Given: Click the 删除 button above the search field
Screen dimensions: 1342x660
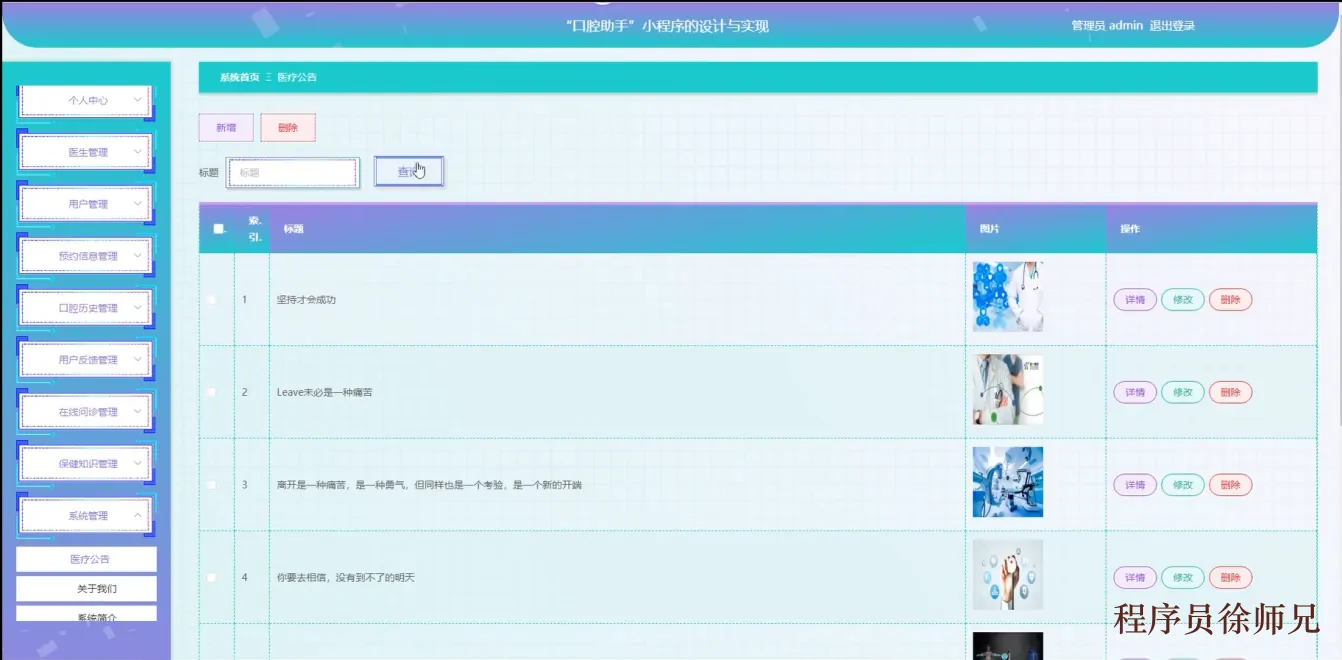Looking at the screenshot, I should (x=288, y=128).
